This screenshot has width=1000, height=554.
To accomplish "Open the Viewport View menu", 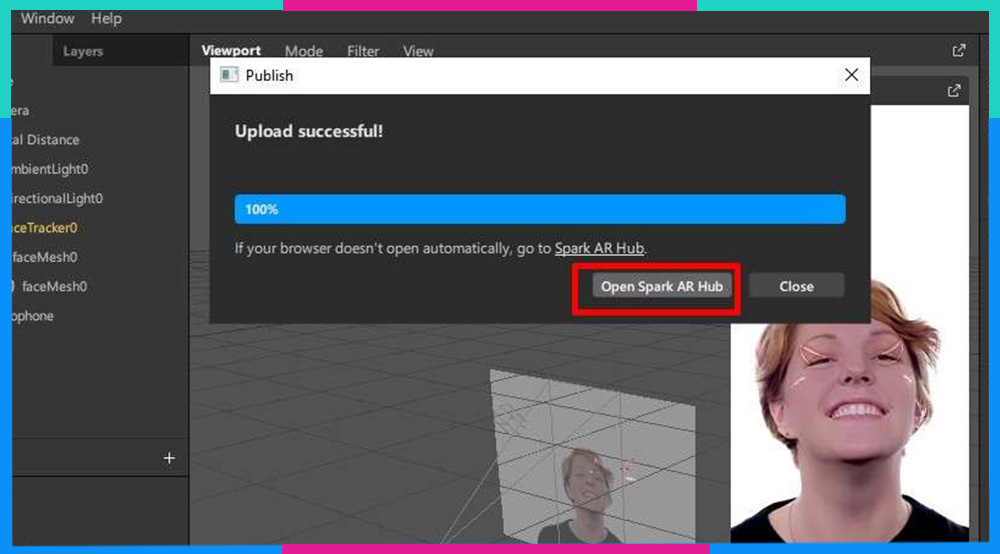I will [418, 51].
